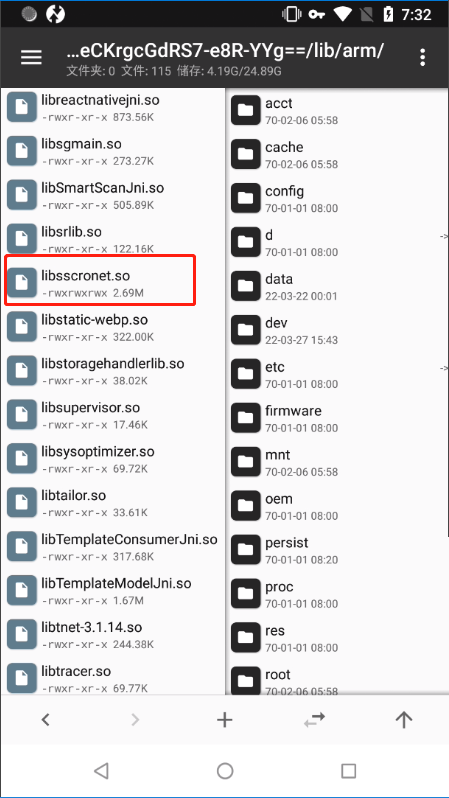Image resolution: width=449 pixels, height=798 pixels.
Task: Tap the swap panes arrows icon
Action: tap(314, 719)
